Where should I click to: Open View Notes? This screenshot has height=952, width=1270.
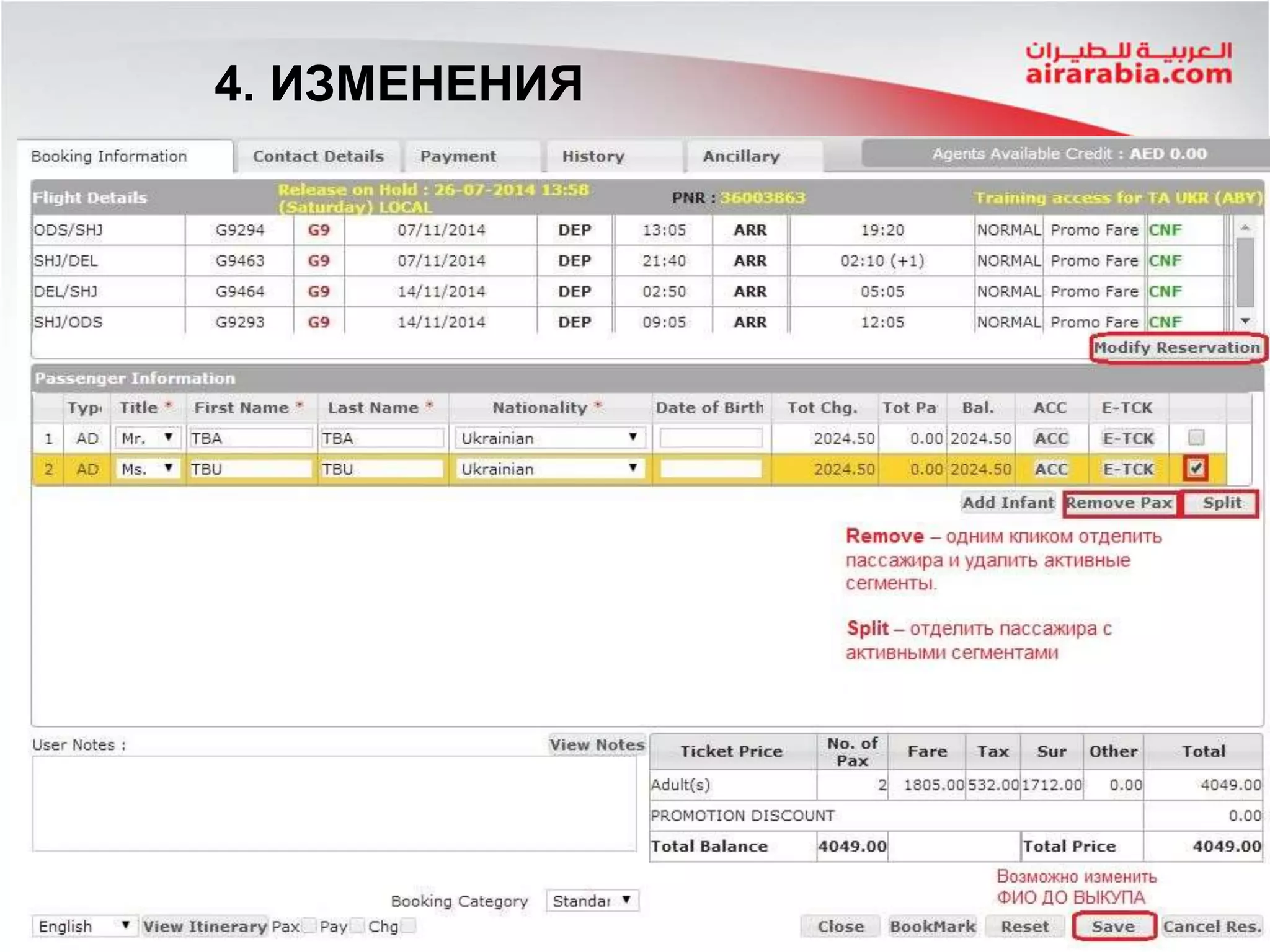click(x=597, y=744)
